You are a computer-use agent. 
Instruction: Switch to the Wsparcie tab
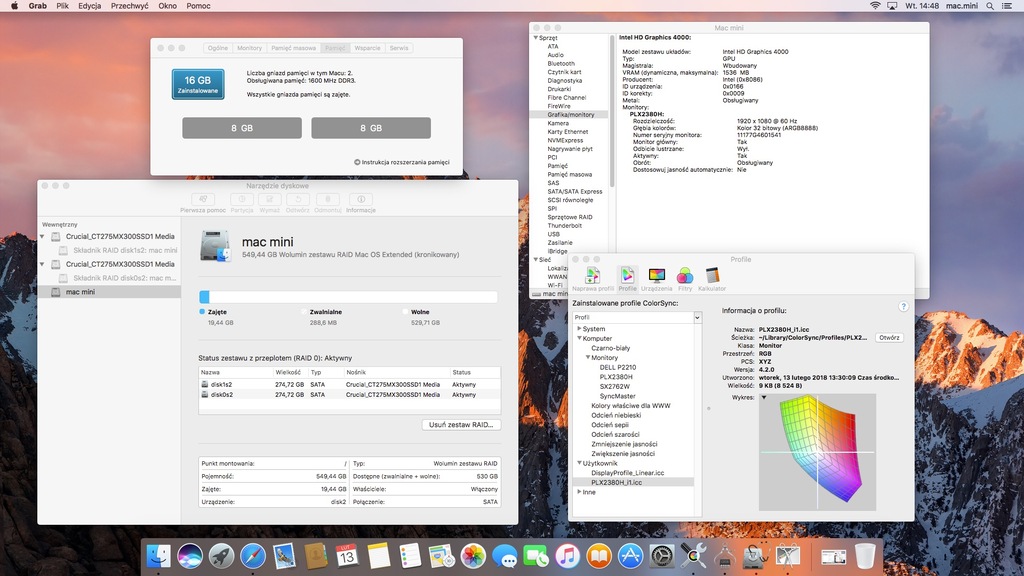pyautogui.click(x=367, y=48)
